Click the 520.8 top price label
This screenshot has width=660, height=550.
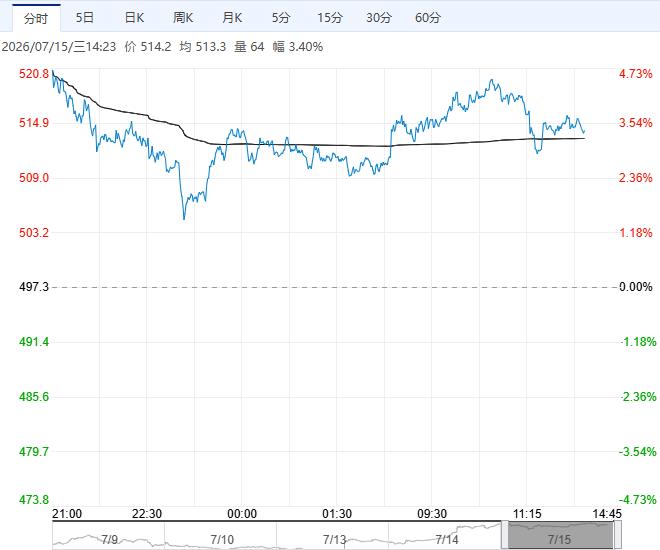pos(34,74)
